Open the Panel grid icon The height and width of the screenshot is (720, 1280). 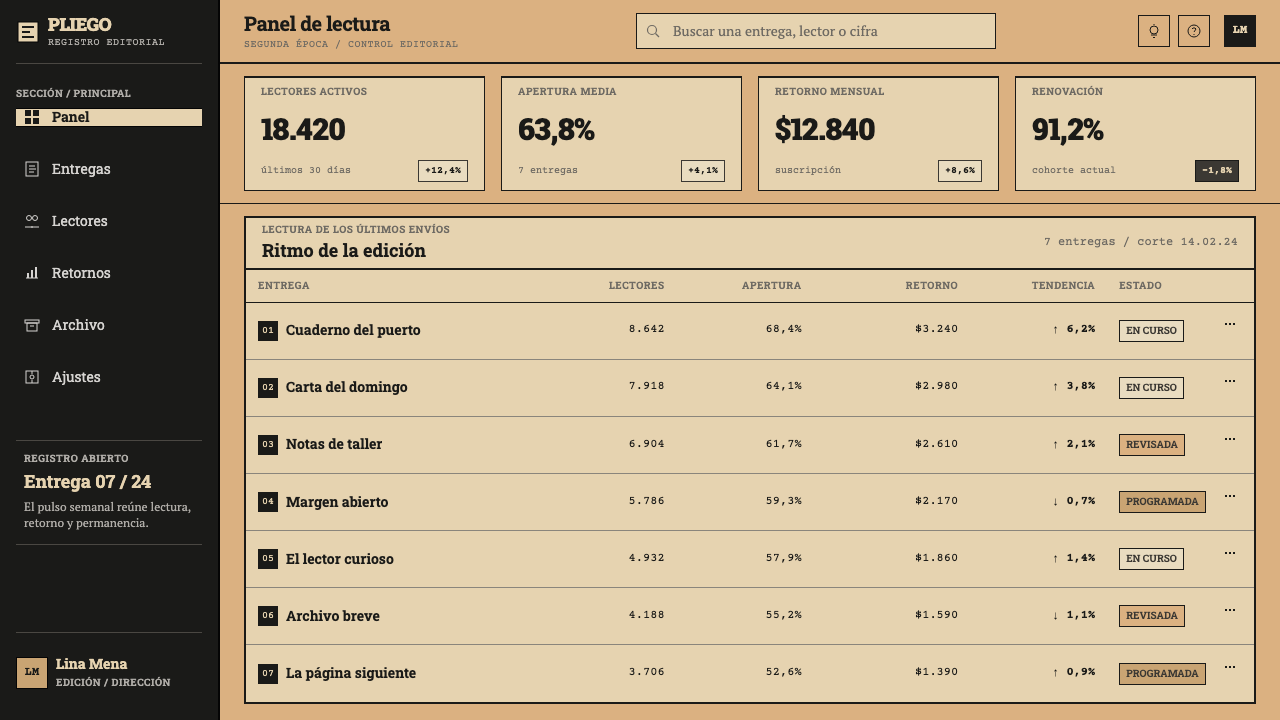pyautogui.click(x=32, y=117)
